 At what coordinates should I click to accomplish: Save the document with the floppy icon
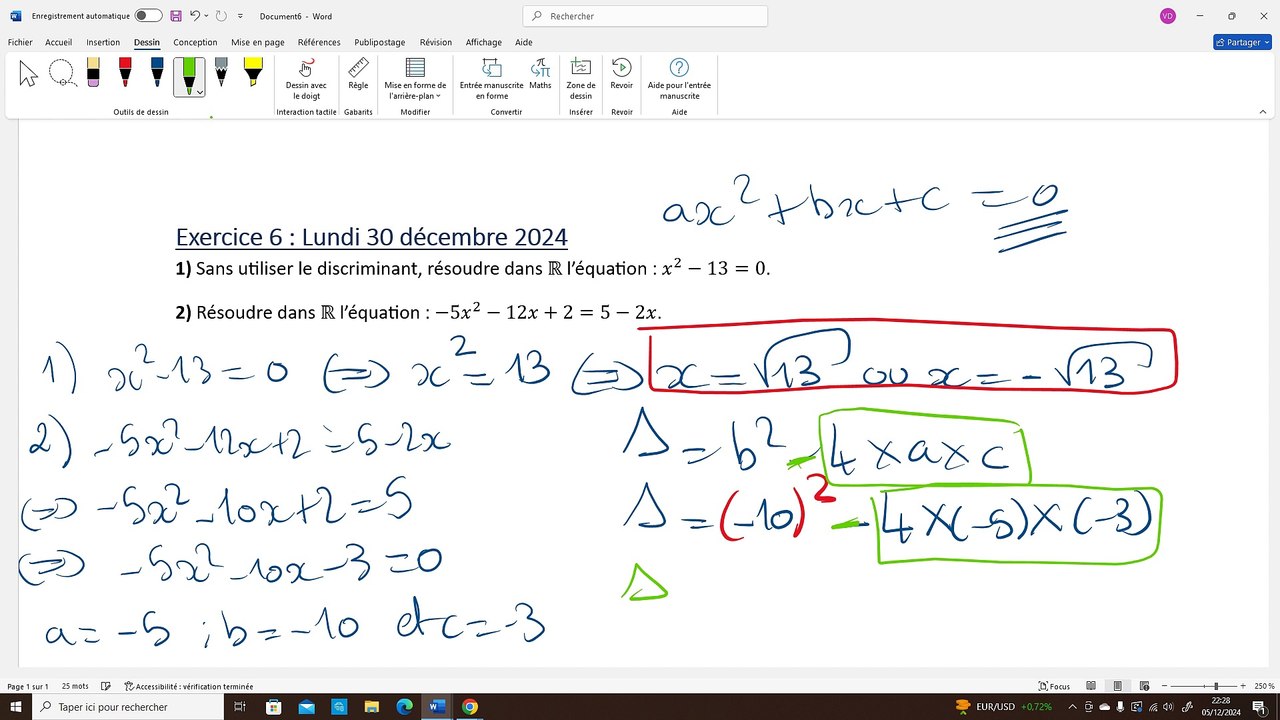point(176,16)
